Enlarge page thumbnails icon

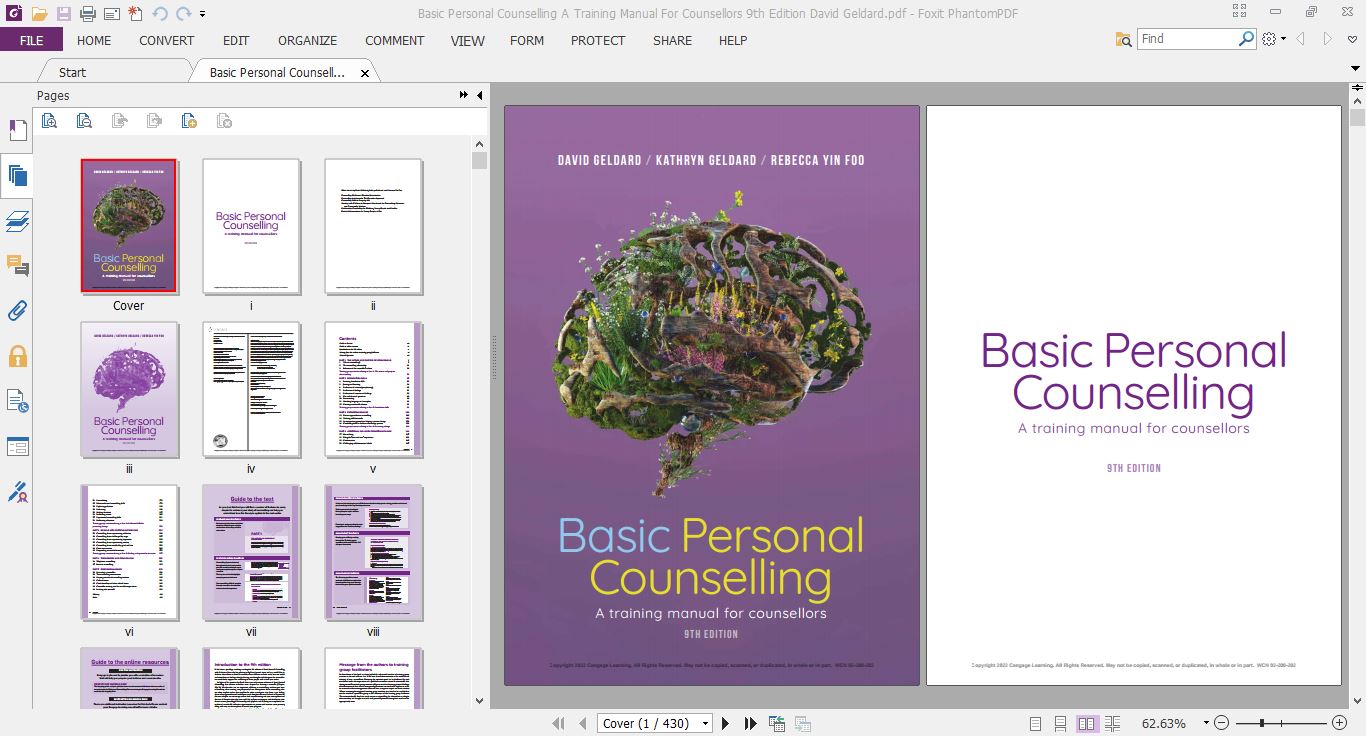point(49,121)
